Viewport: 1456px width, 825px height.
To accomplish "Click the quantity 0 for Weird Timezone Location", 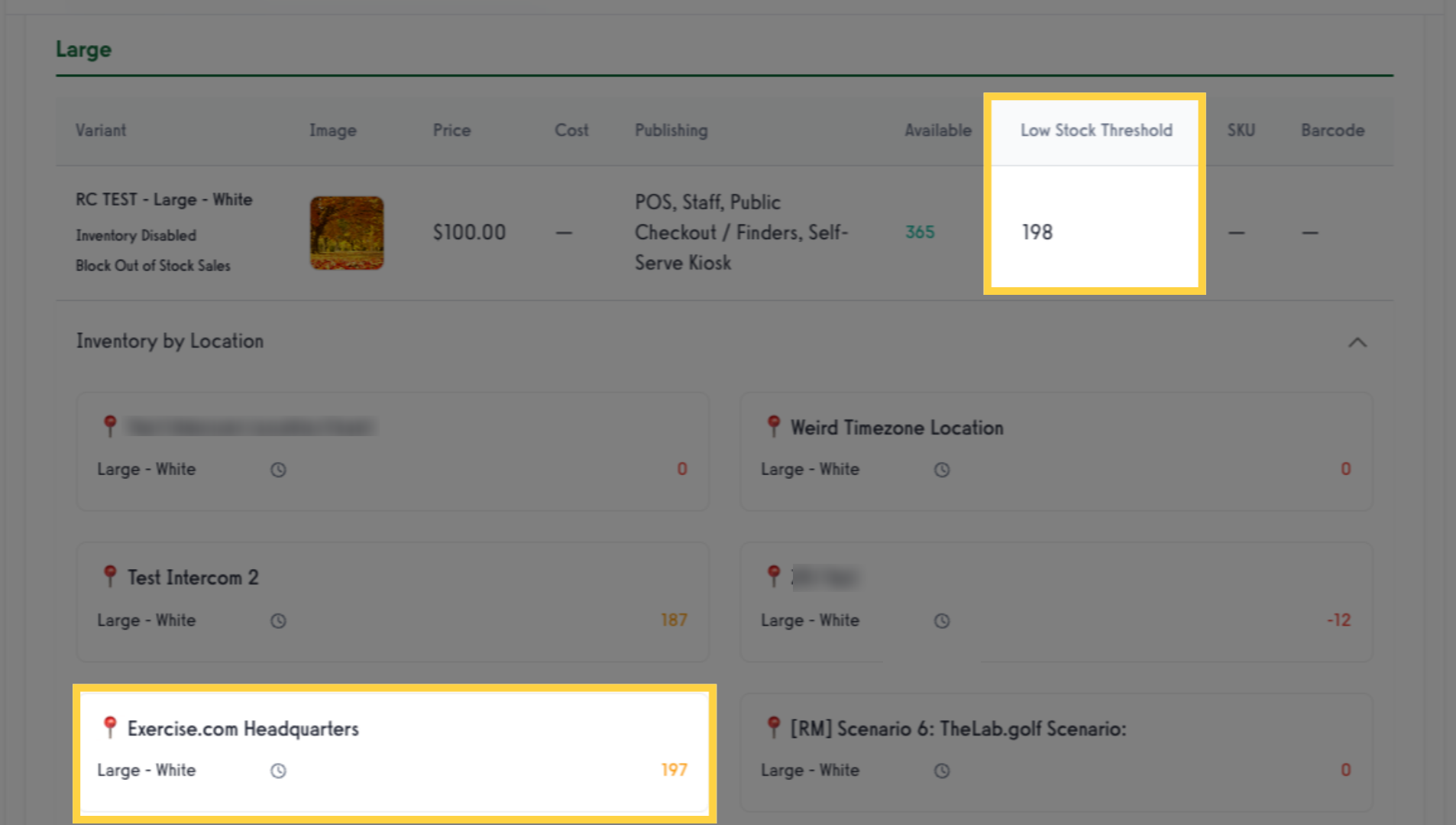I will tap(1345, 469).
